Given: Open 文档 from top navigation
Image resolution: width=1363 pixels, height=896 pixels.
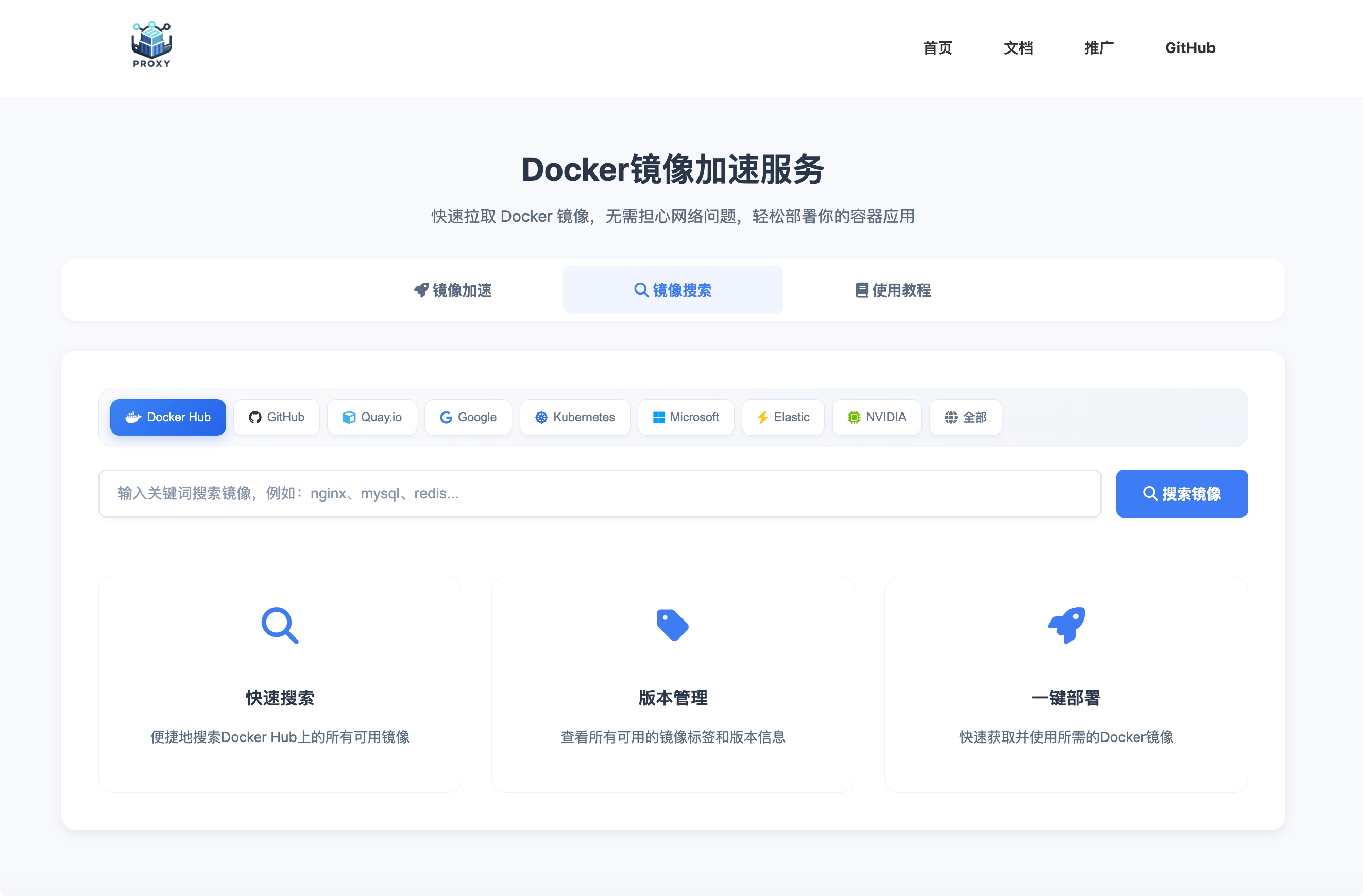Looking at the screenshot, I should (1018, 48).
